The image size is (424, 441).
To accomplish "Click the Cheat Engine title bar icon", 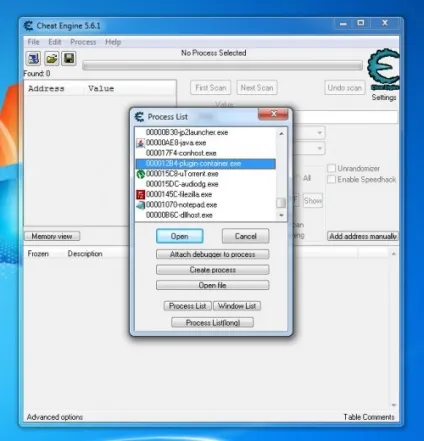I will click(x=29, y=26).
